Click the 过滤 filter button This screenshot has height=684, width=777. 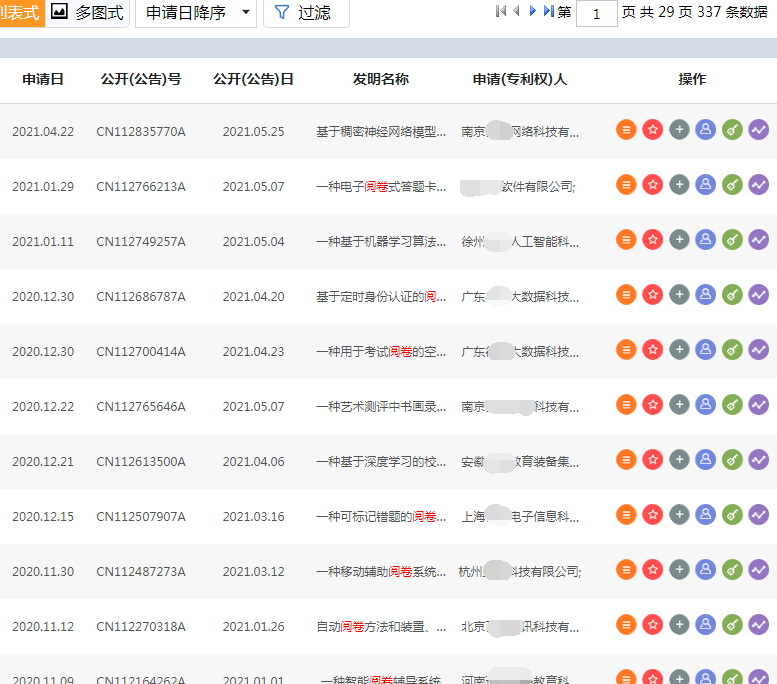[306, 12]
